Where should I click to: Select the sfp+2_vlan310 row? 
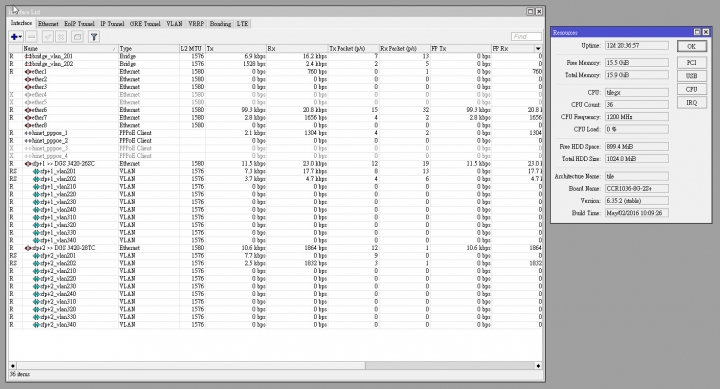276,302
